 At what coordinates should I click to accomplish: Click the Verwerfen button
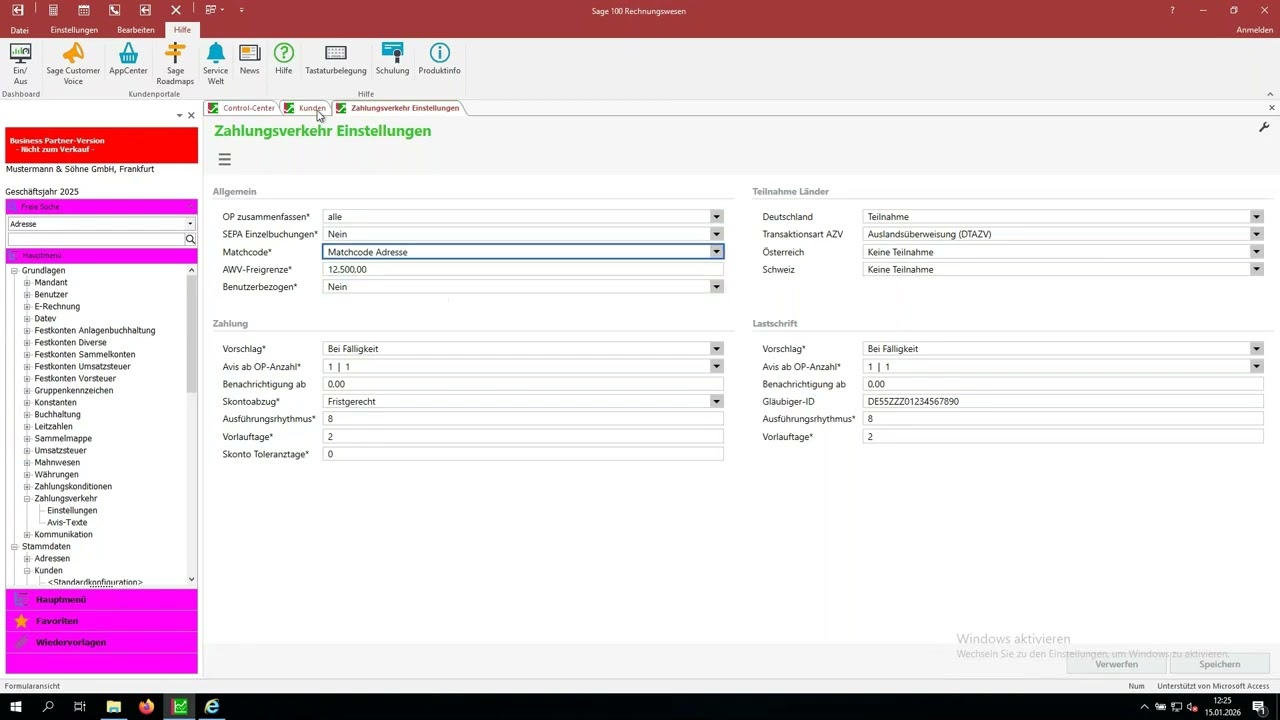click(x=1116, y=664)
